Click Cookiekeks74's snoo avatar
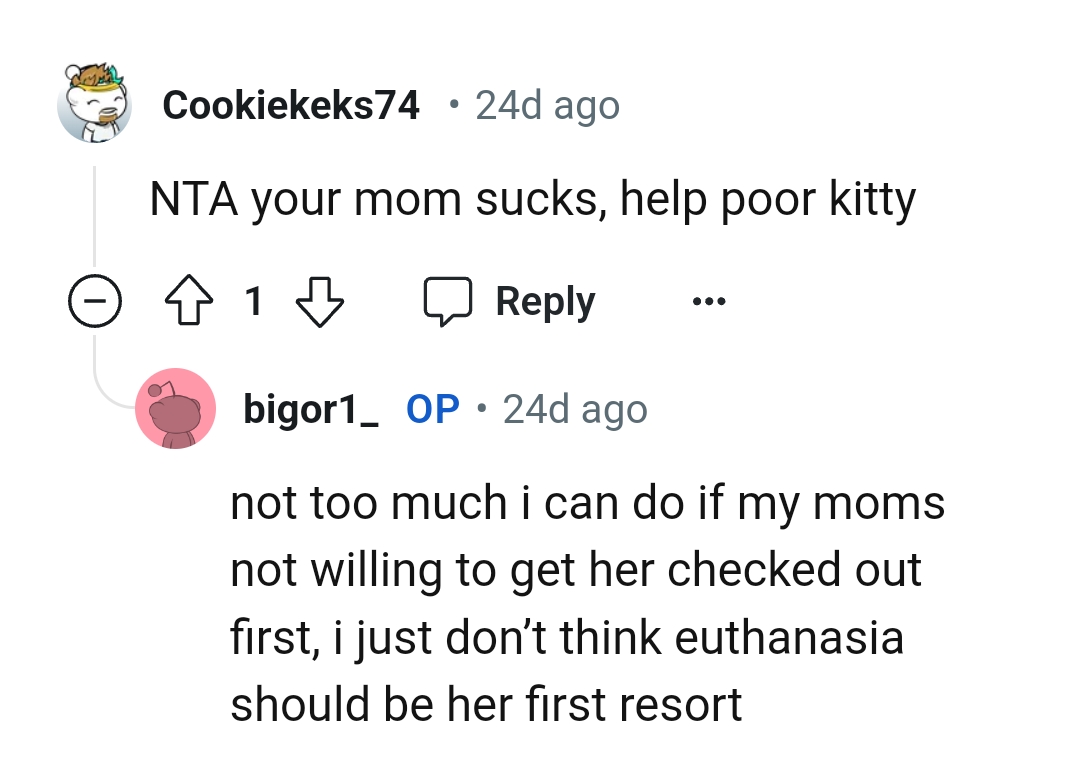This screenshot has height=779, width=1080. 95,103
